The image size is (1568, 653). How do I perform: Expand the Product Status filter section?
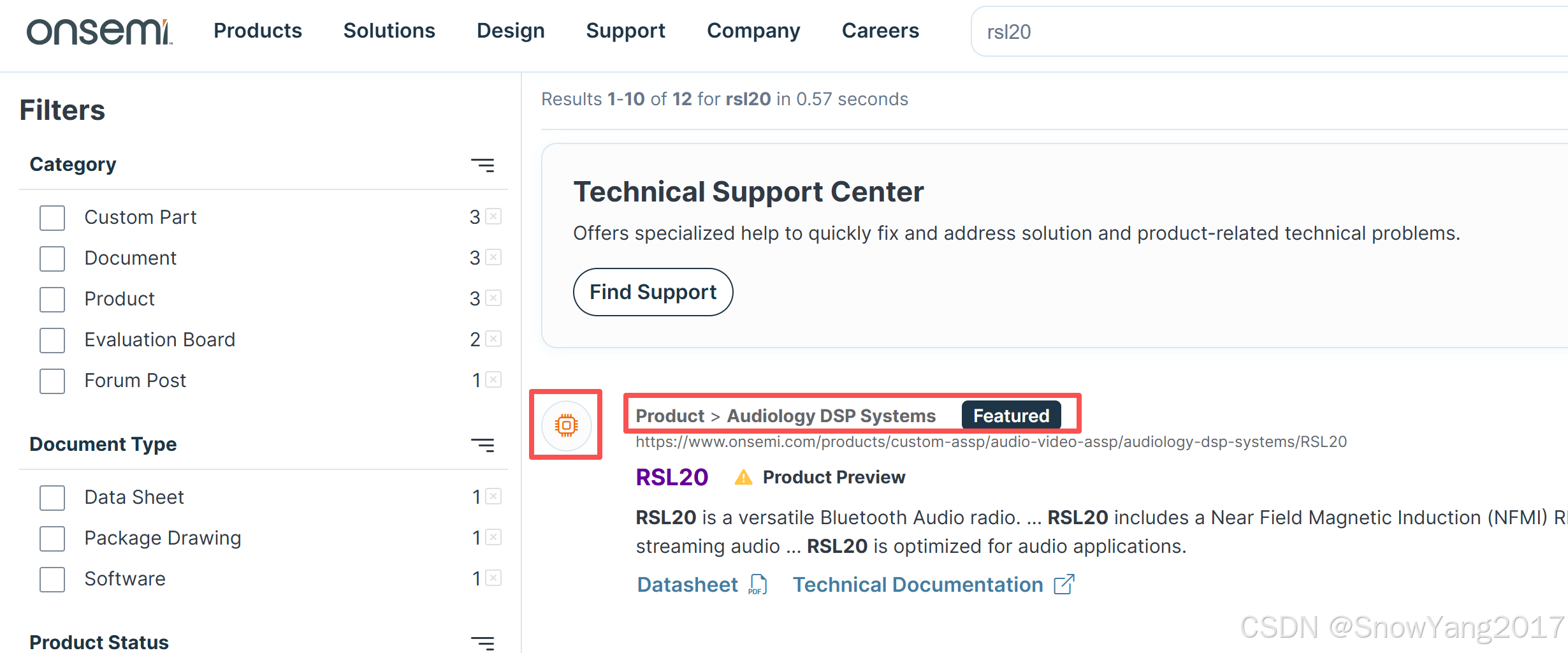point(483,643)
